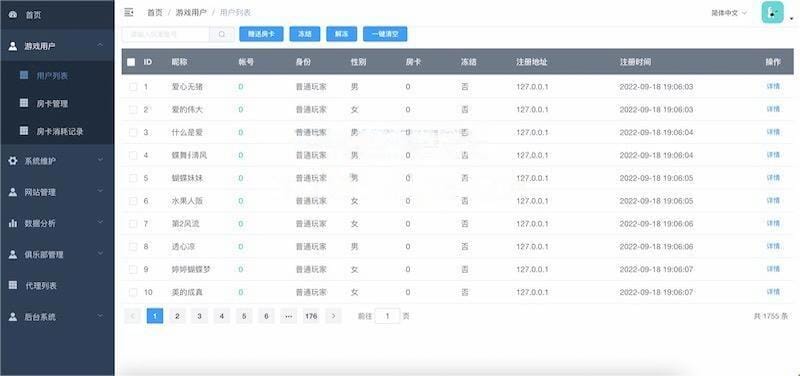The height and width of the screenshot is (376, 800).
Task: Open 详情 for user 爱心无猪
Action: tap(773, 86)
